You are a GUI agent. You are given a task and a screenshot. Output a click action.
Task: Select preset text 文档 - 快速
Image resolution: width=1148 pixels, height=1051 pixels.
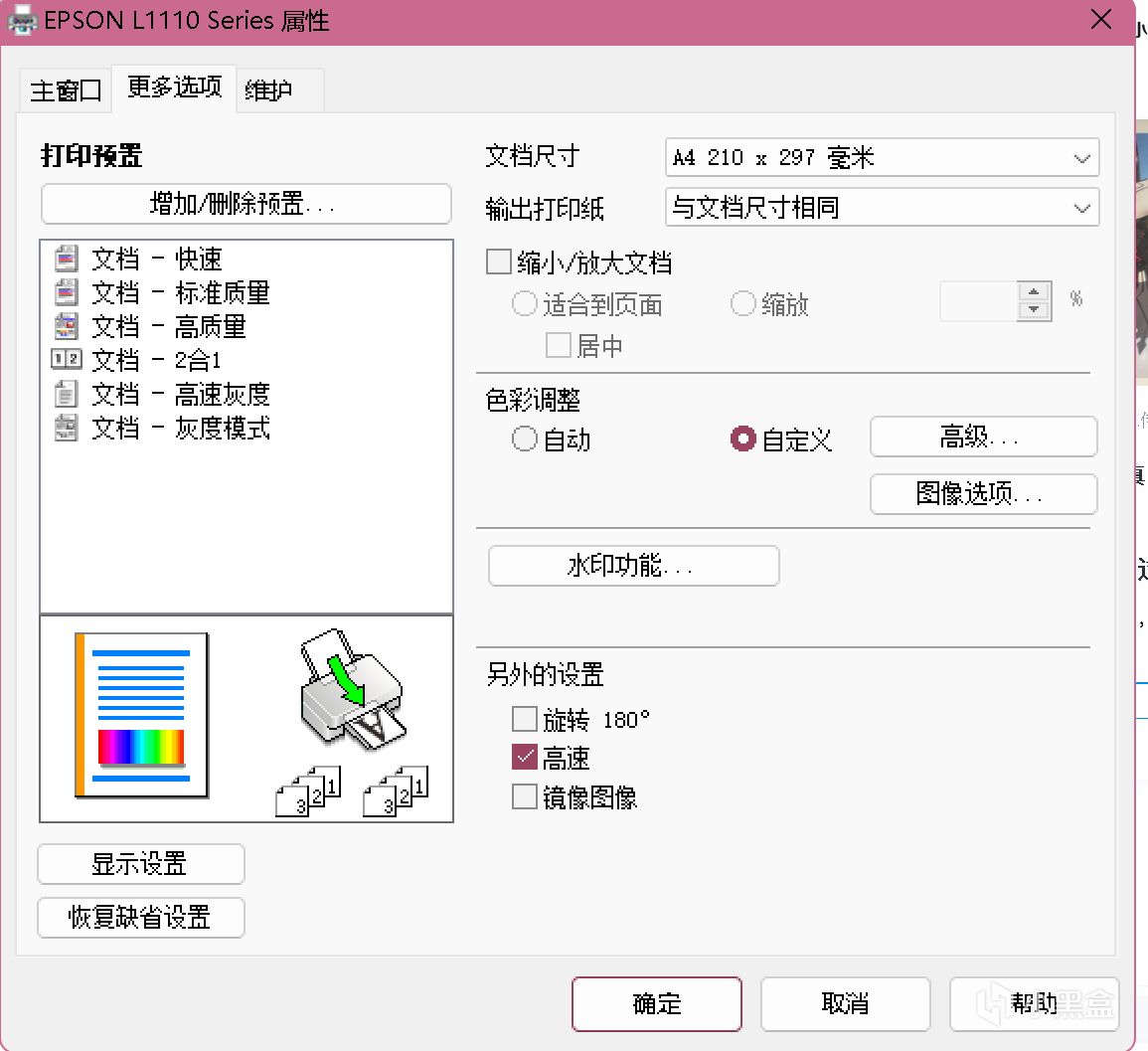pyautogui.click(x=157, y=259)
